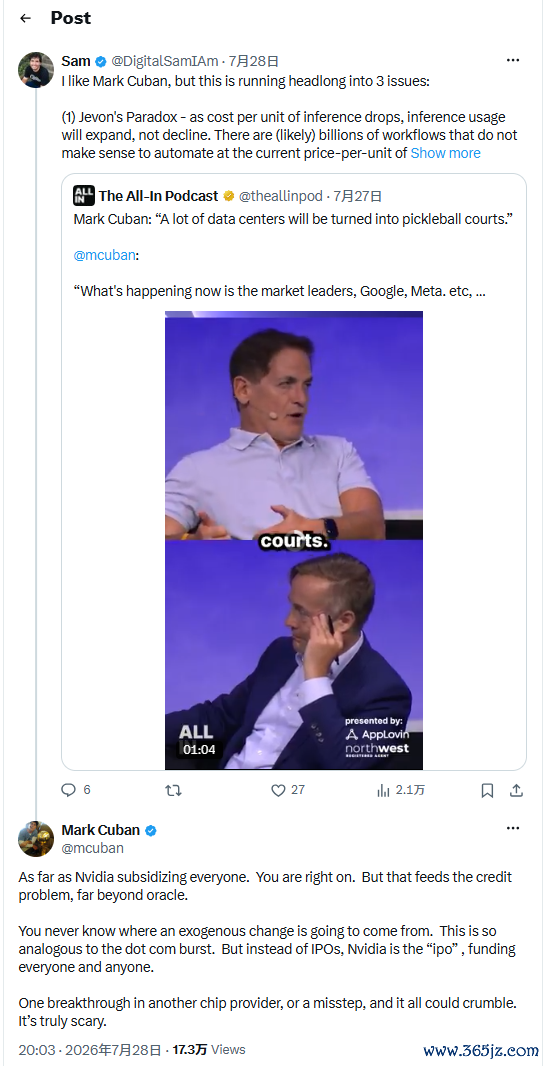The height and width of the screenshot is (1066, 546).
Task: Open Mark Cuban's profile avatar
Action: (36, 838)
